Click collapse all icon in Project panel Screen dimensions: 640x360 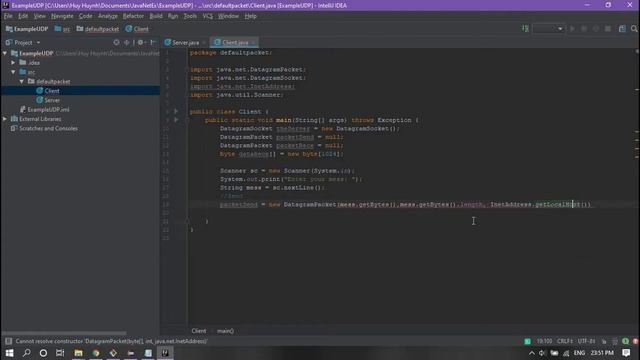[127, 42]
